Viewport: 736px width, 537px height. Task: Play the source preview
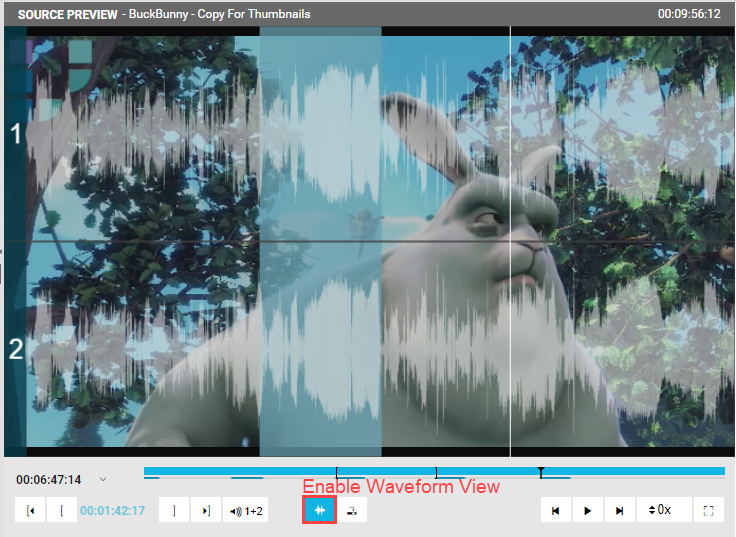pos(588,510)
